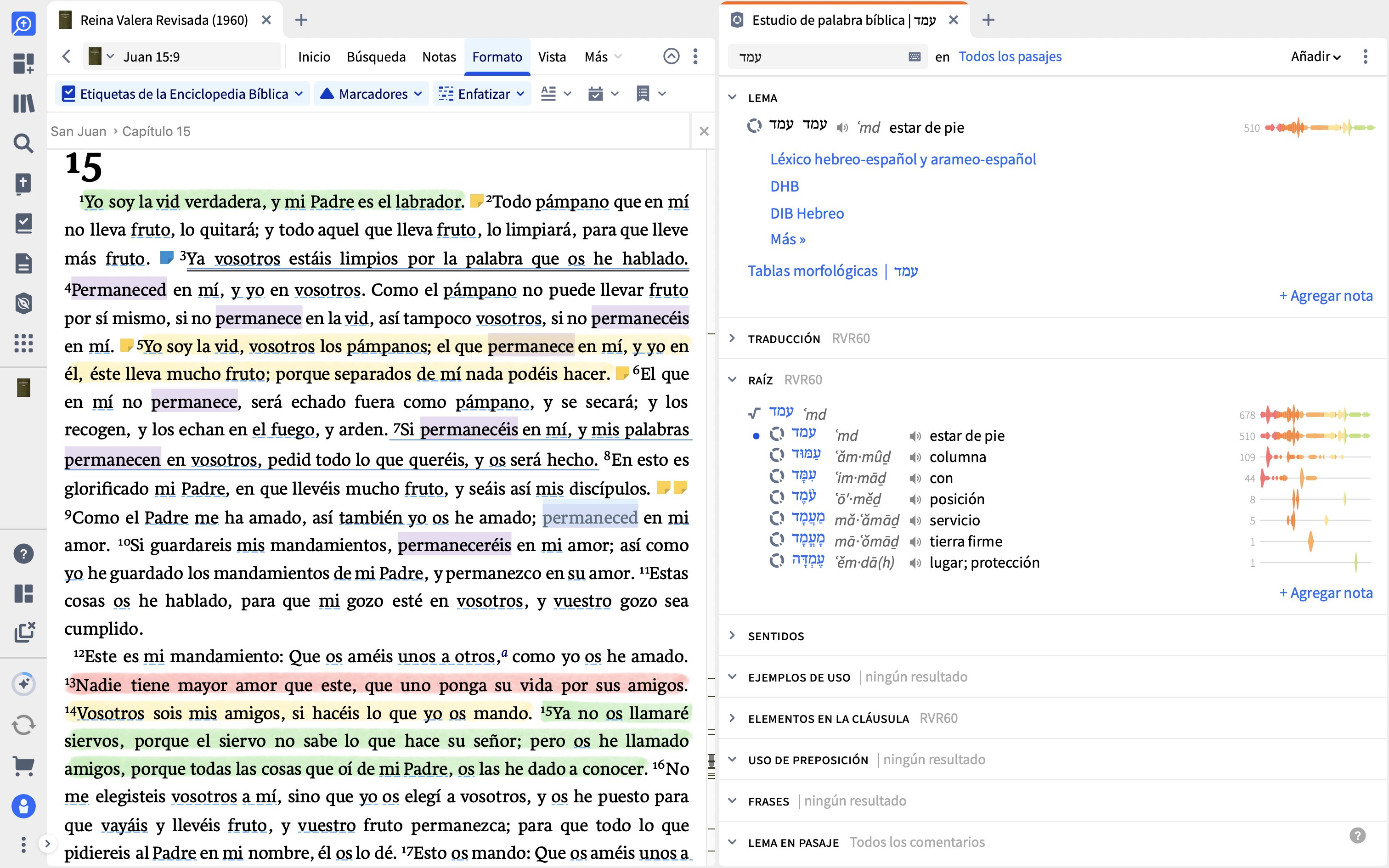
Task: Open the dashboard add-panel icon in sidebar
Action: pyautogui.click(x=23, y=63)
